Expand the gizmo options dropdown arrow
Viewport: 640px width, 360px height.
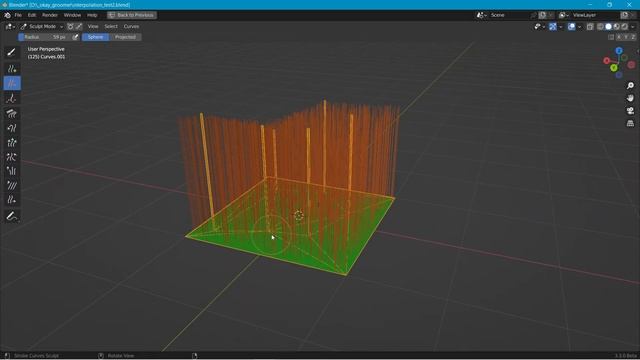[x=560, y=27]
